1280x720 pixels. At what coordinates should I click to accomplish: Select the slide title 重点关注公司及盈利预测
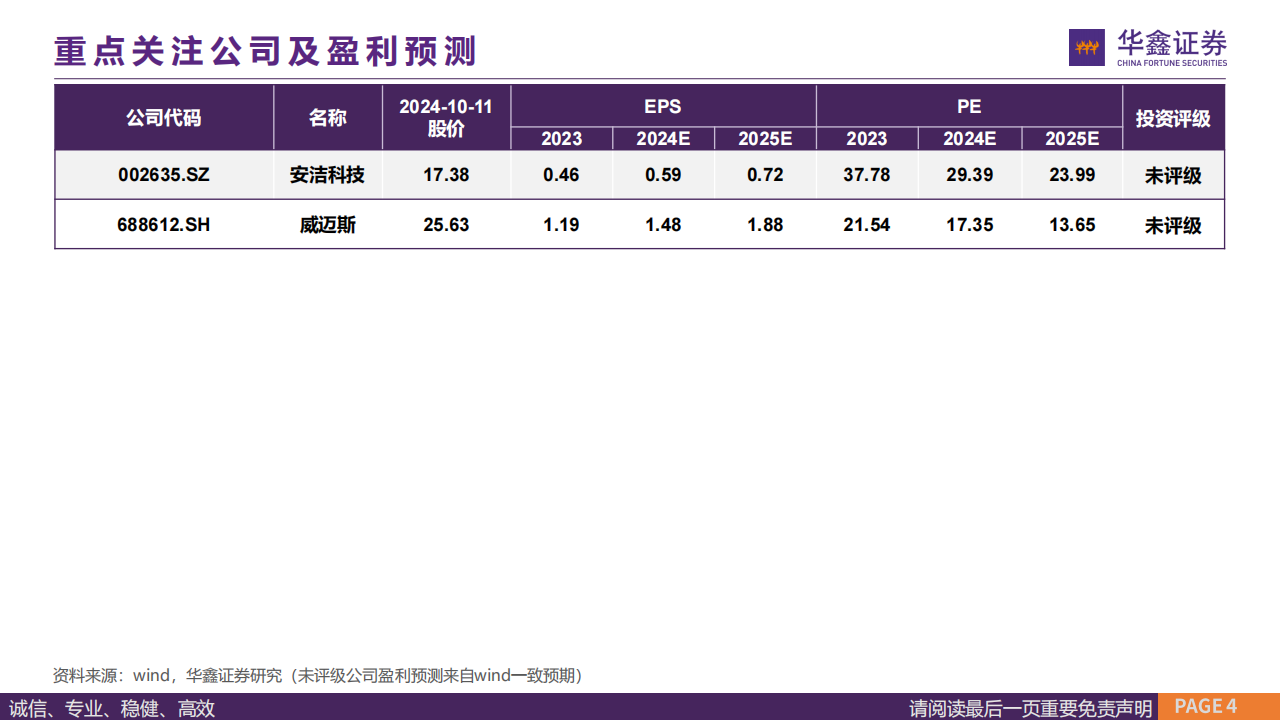click(x=265, y=51)
